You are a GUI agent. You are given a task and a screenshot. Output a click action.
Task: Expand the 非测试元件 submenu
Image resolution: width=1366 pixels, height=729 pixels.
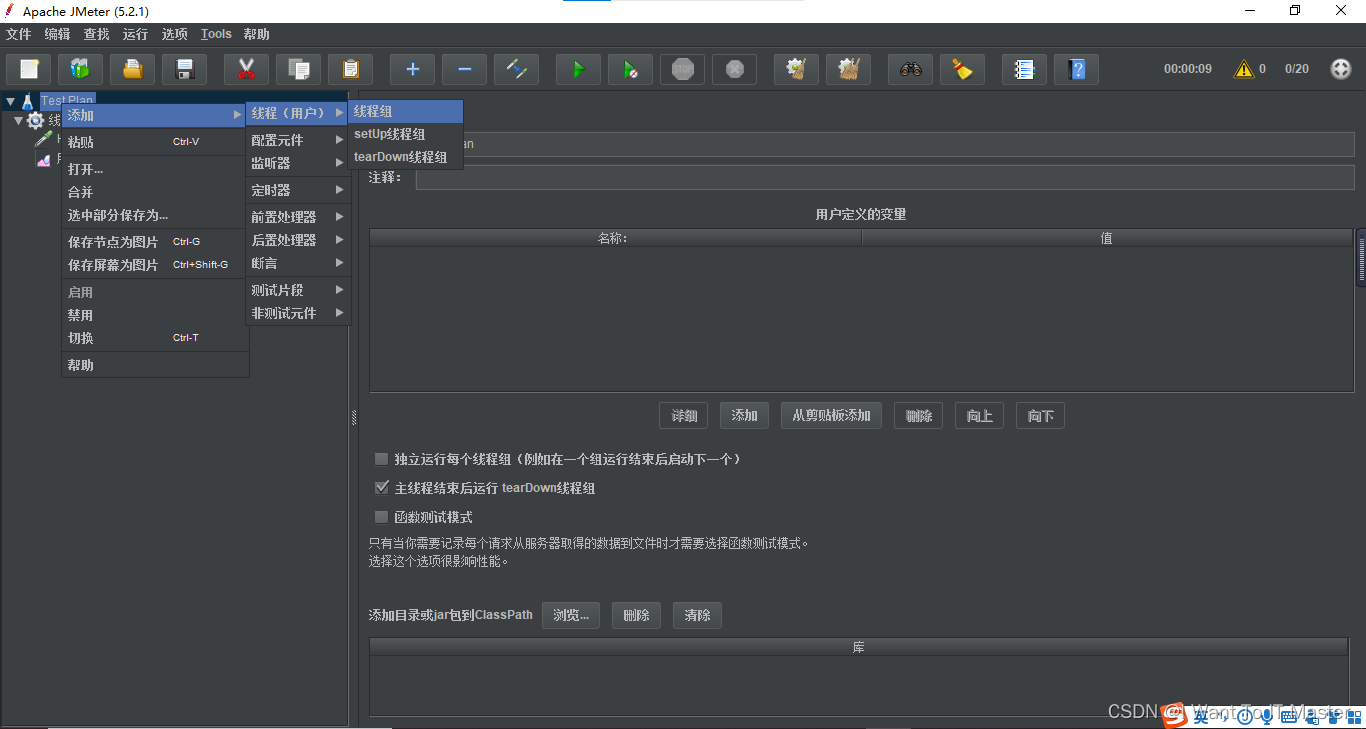pos(298,313)
